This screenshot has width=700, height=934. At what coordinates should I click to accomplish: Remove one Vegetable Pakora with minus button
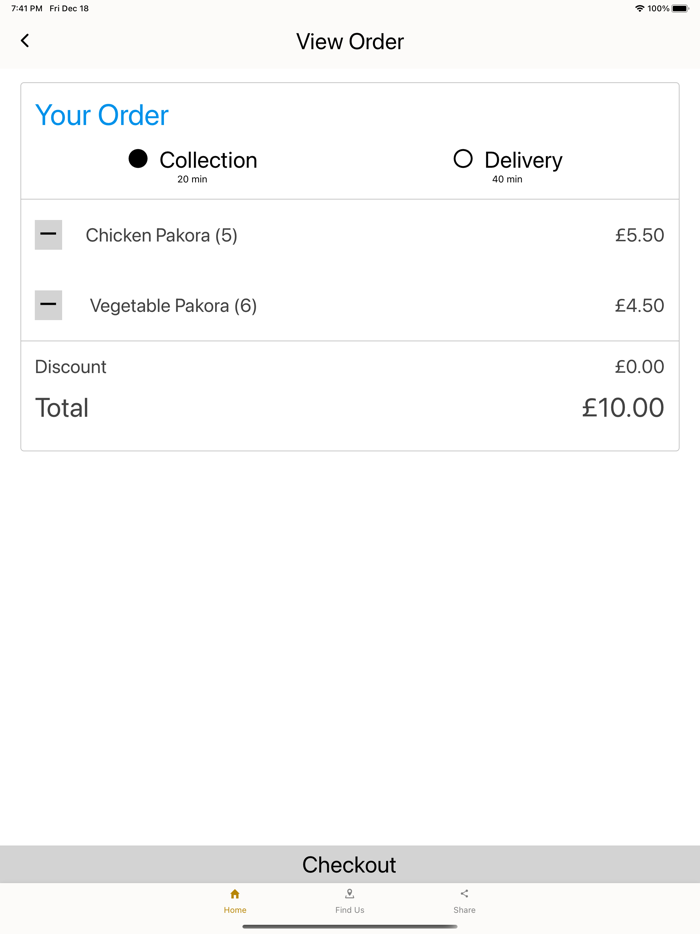48,305
